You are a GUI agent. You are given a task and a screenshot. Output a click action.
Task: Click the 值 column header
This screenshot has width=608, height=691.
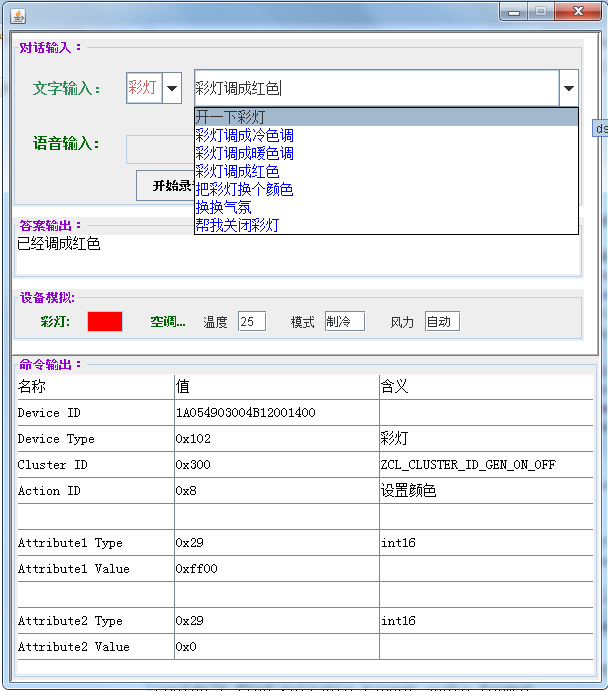[x=277, y=386]
